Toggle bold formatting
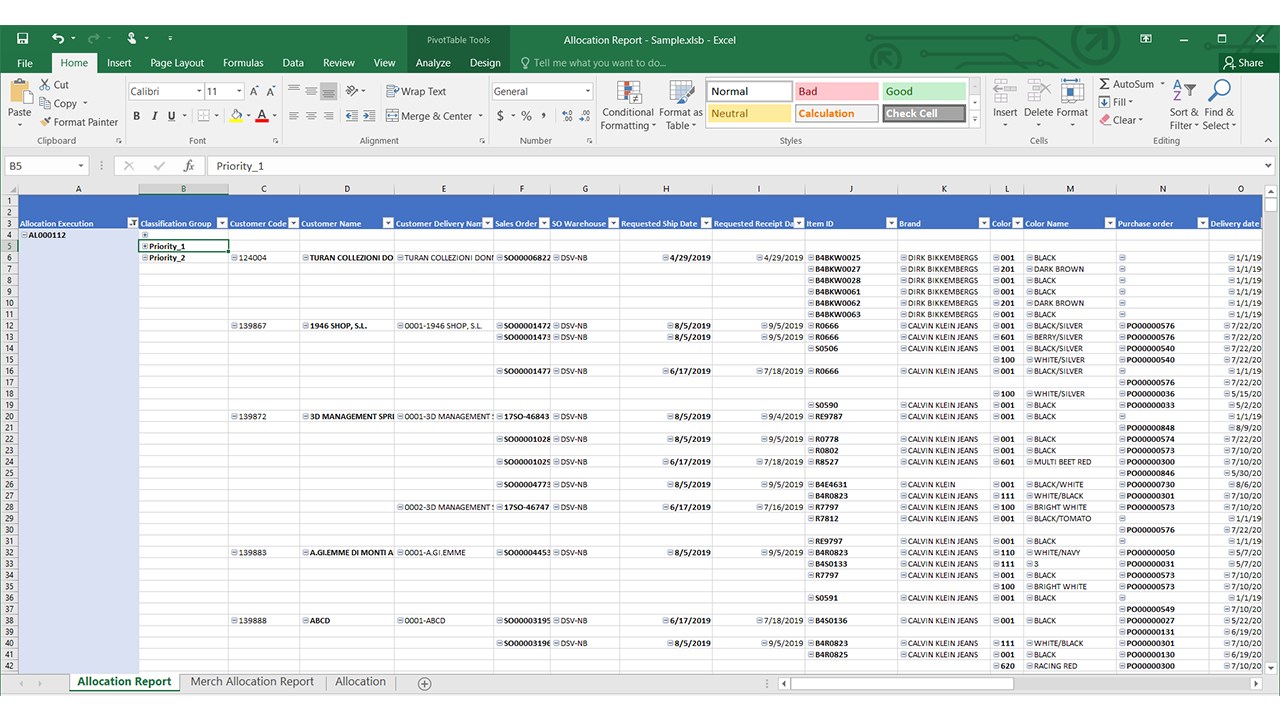 (137, 116)
